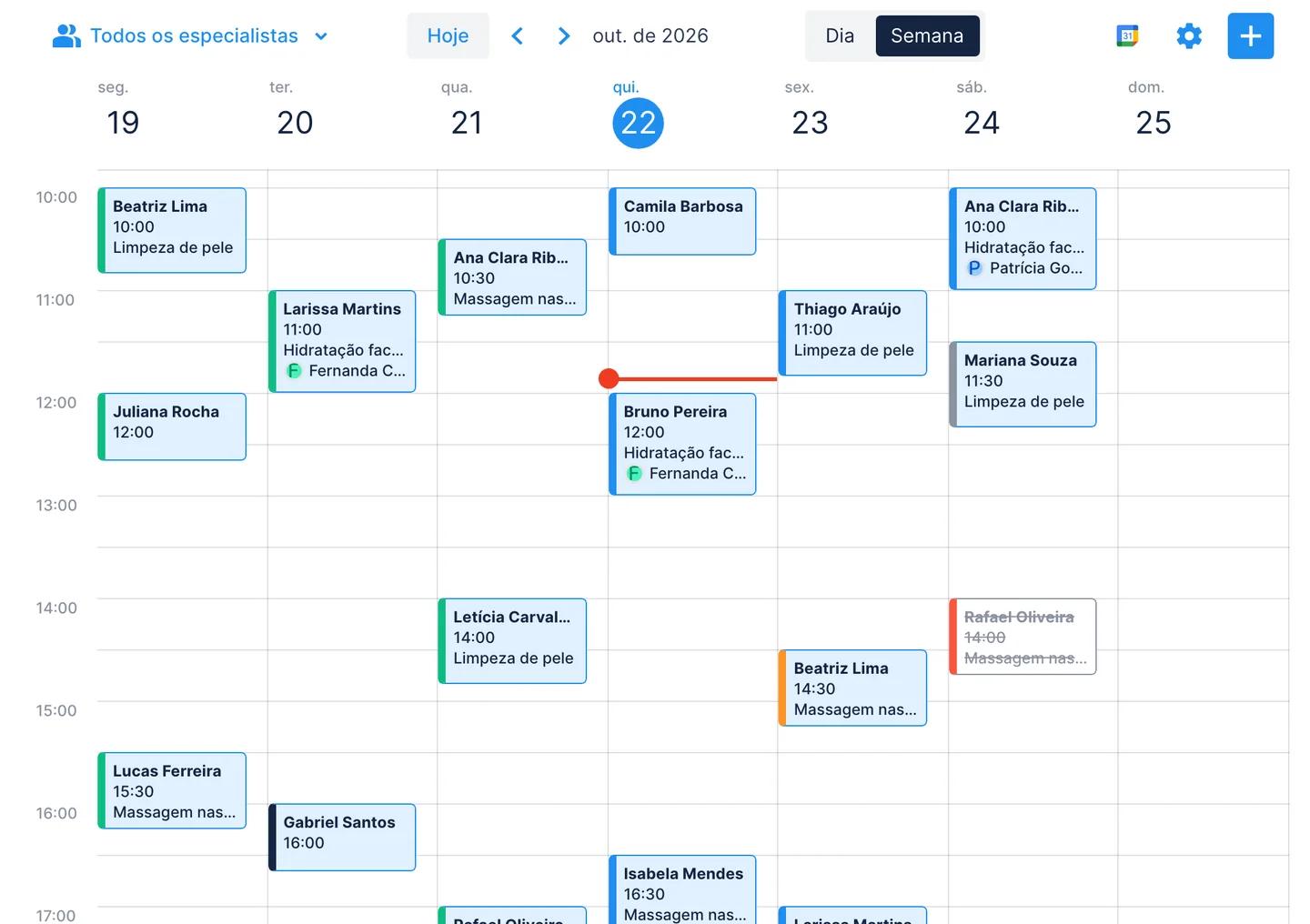Click the specialists people icon
1310x924 pixels.
(x=66, y=36)
